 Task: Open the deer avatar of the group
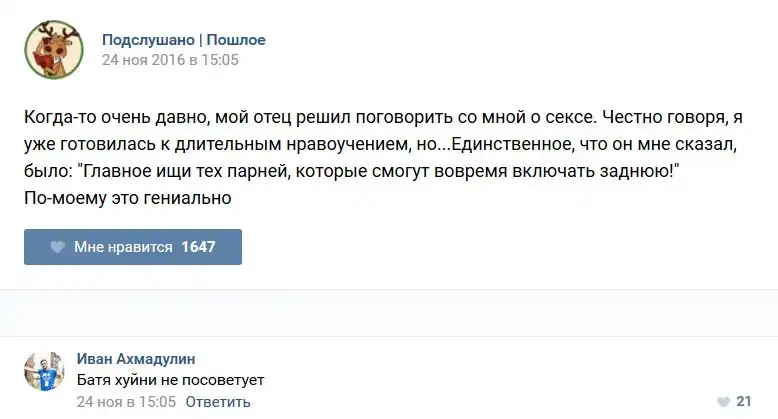pos(53,50)
